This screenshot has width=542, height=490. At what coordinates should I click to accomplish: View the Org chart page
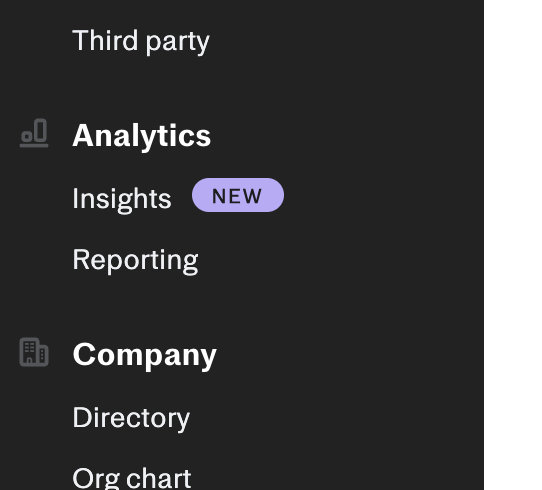132,478
